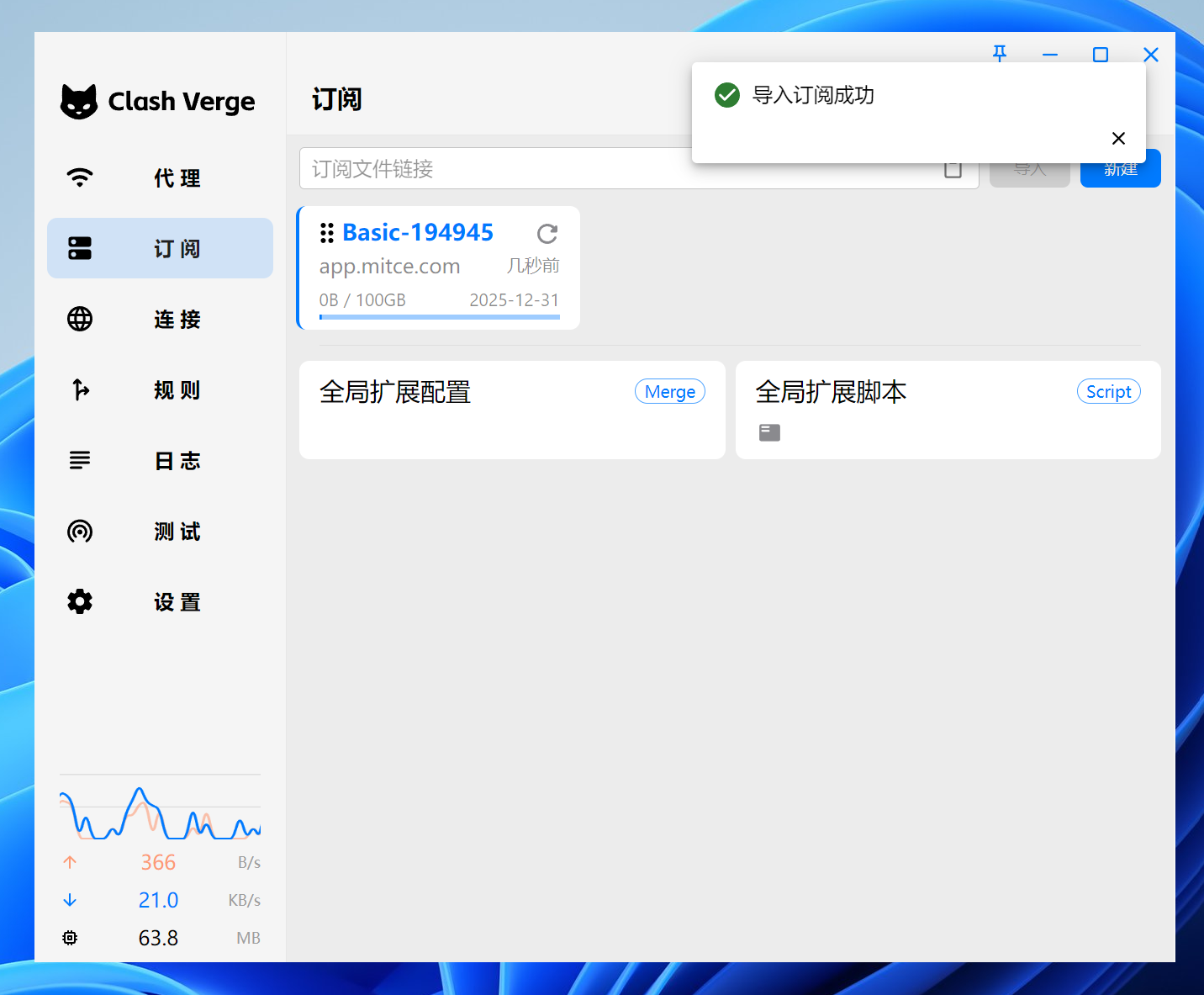1204x995 pixels.
Task: Select the Basic-194945 subscription title
Action: click(418, 233)
